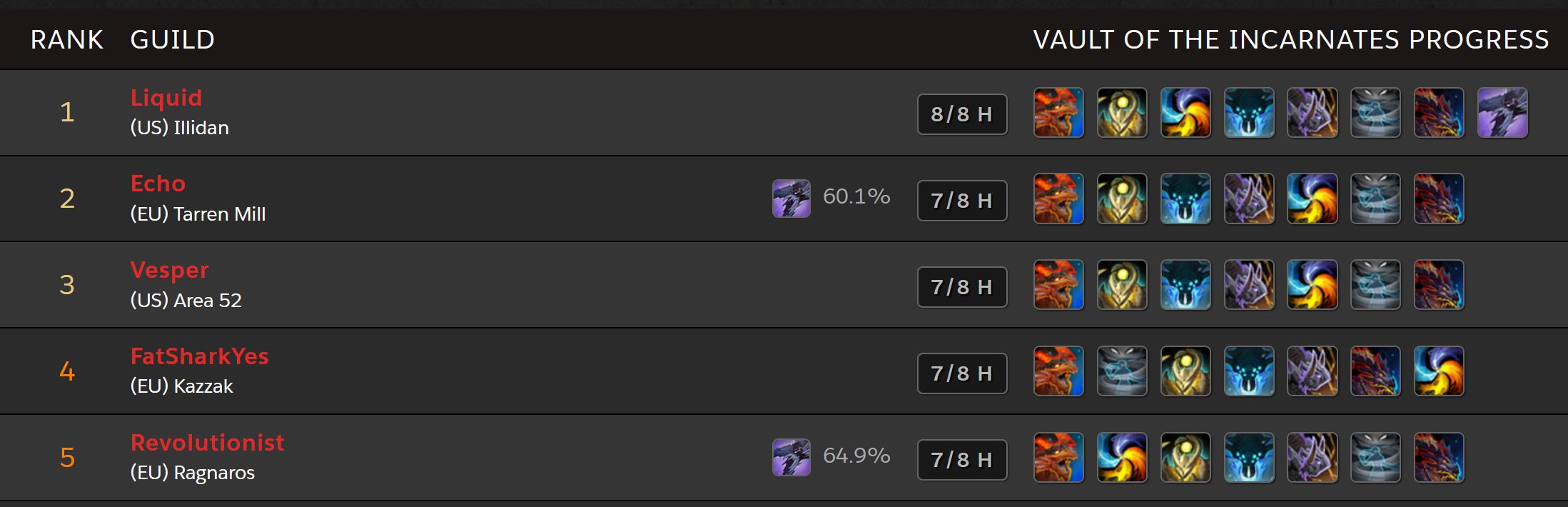Click the blue spider boss icon in Echo's row

[1185, 199]
